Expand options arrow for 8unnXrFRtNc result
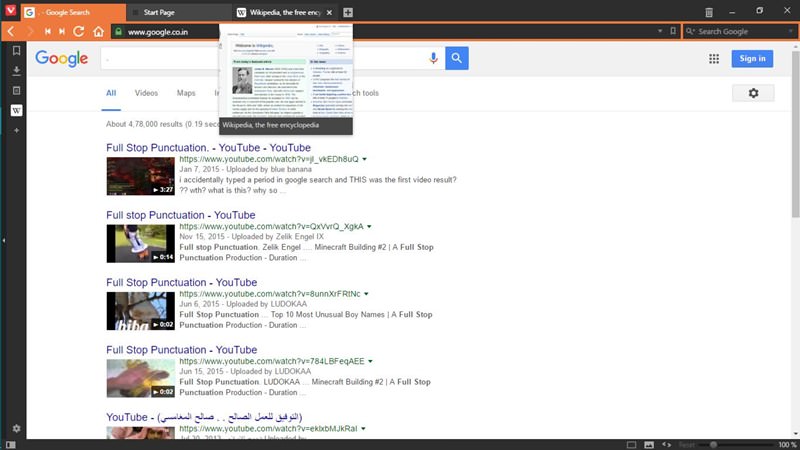The width and height of the screenshot is (800, 450). pyautogui.click(x=366, y=294)
